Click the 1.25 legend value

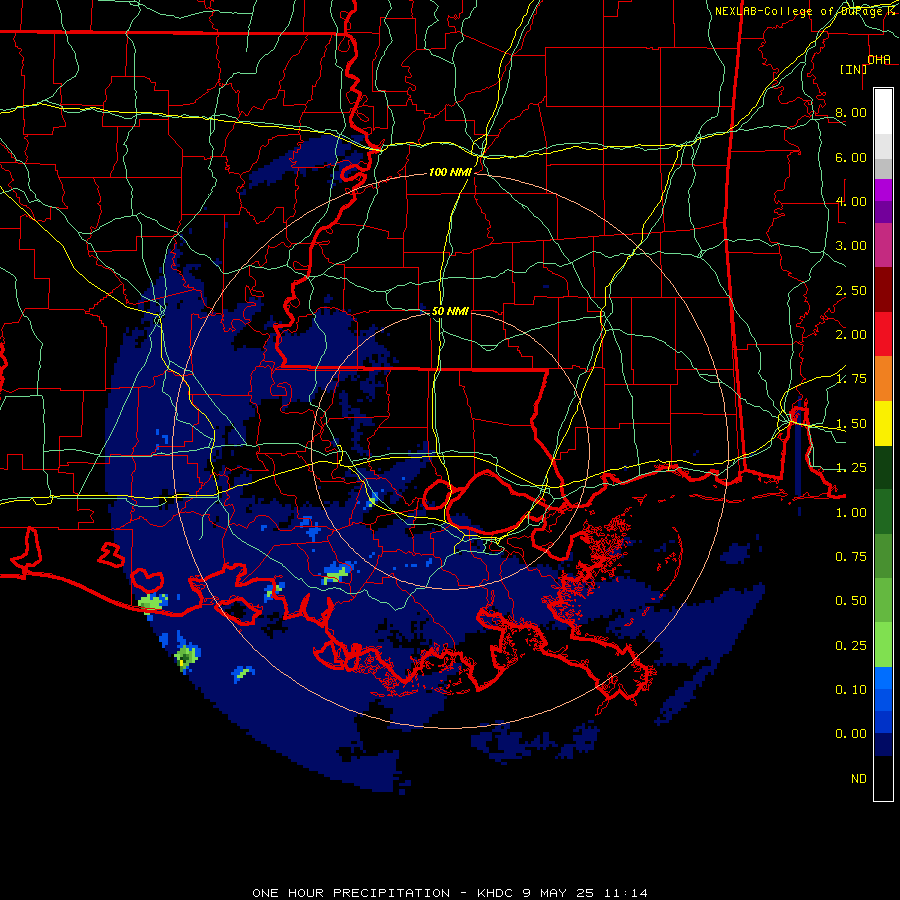[851, 468]
